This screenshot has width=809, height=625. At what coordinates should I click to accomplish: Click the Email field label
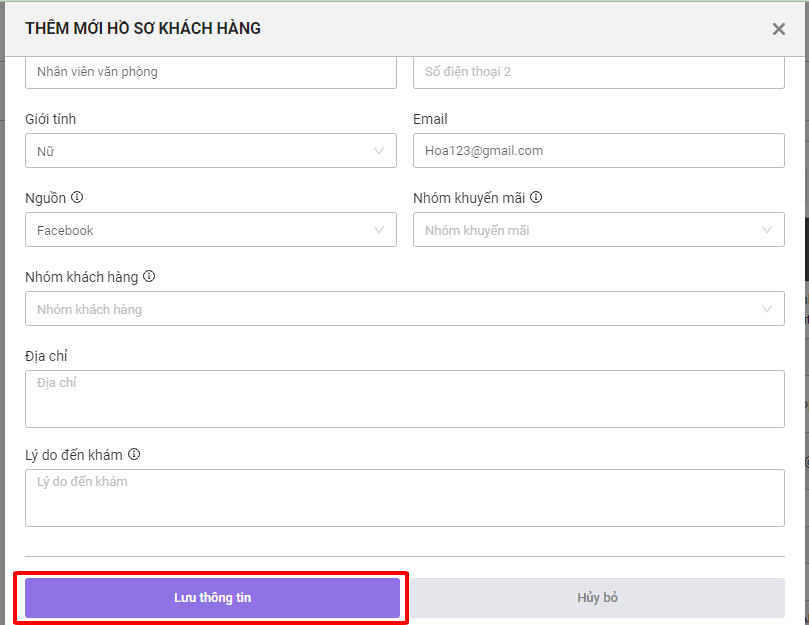[x=430, y=119]
